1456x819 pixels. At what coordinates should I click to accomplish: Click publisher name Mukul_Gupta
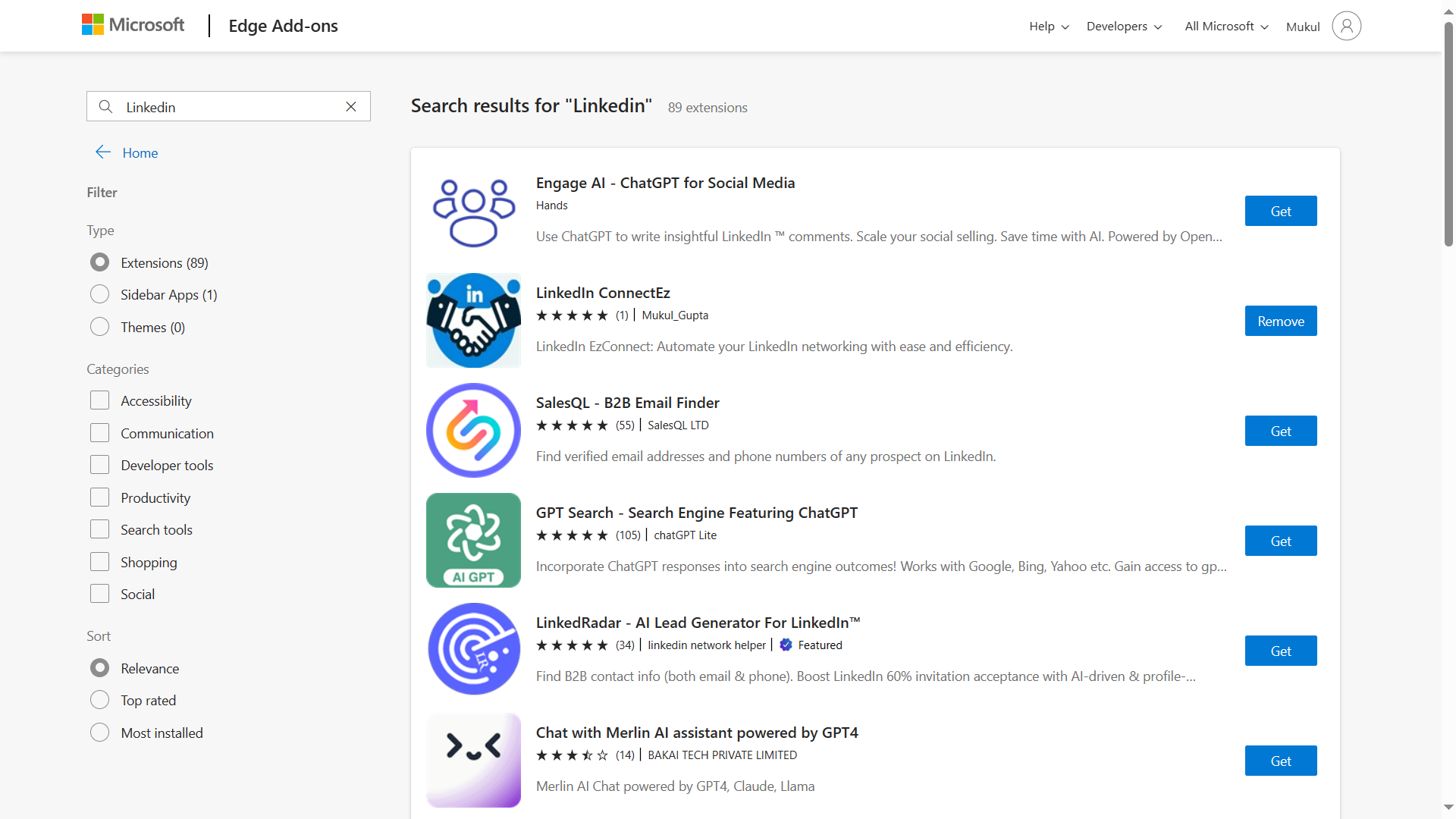point(675,315)
